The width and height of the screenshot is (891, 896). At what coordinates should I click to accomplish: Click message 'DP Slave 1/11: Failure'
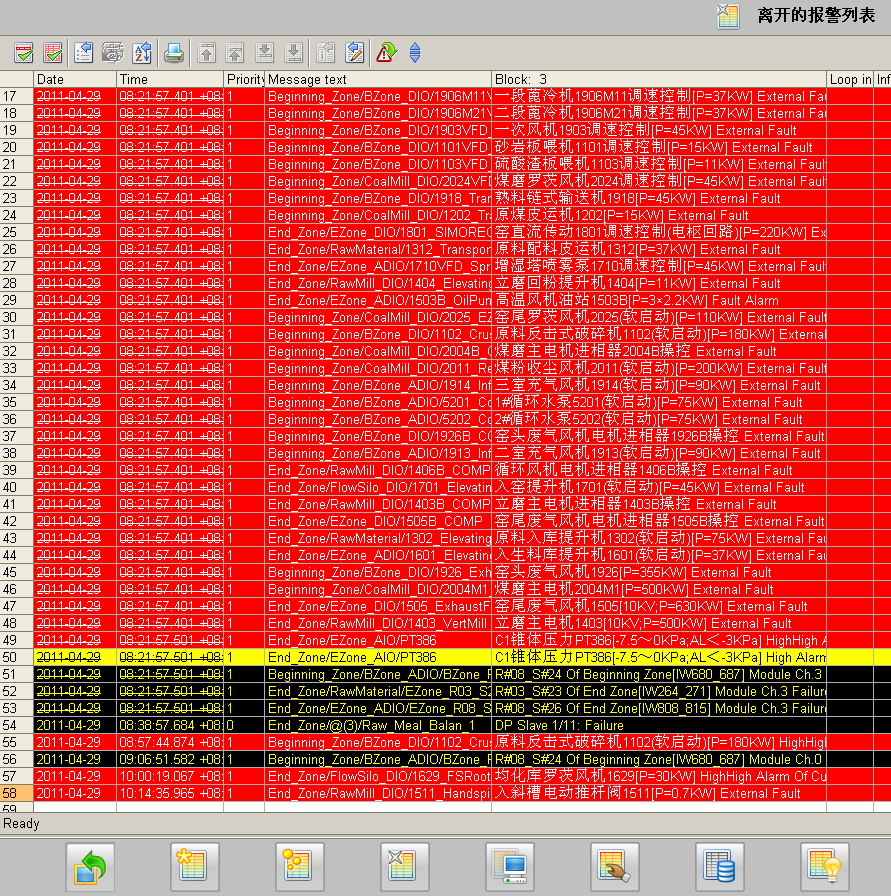coord(559,725)
